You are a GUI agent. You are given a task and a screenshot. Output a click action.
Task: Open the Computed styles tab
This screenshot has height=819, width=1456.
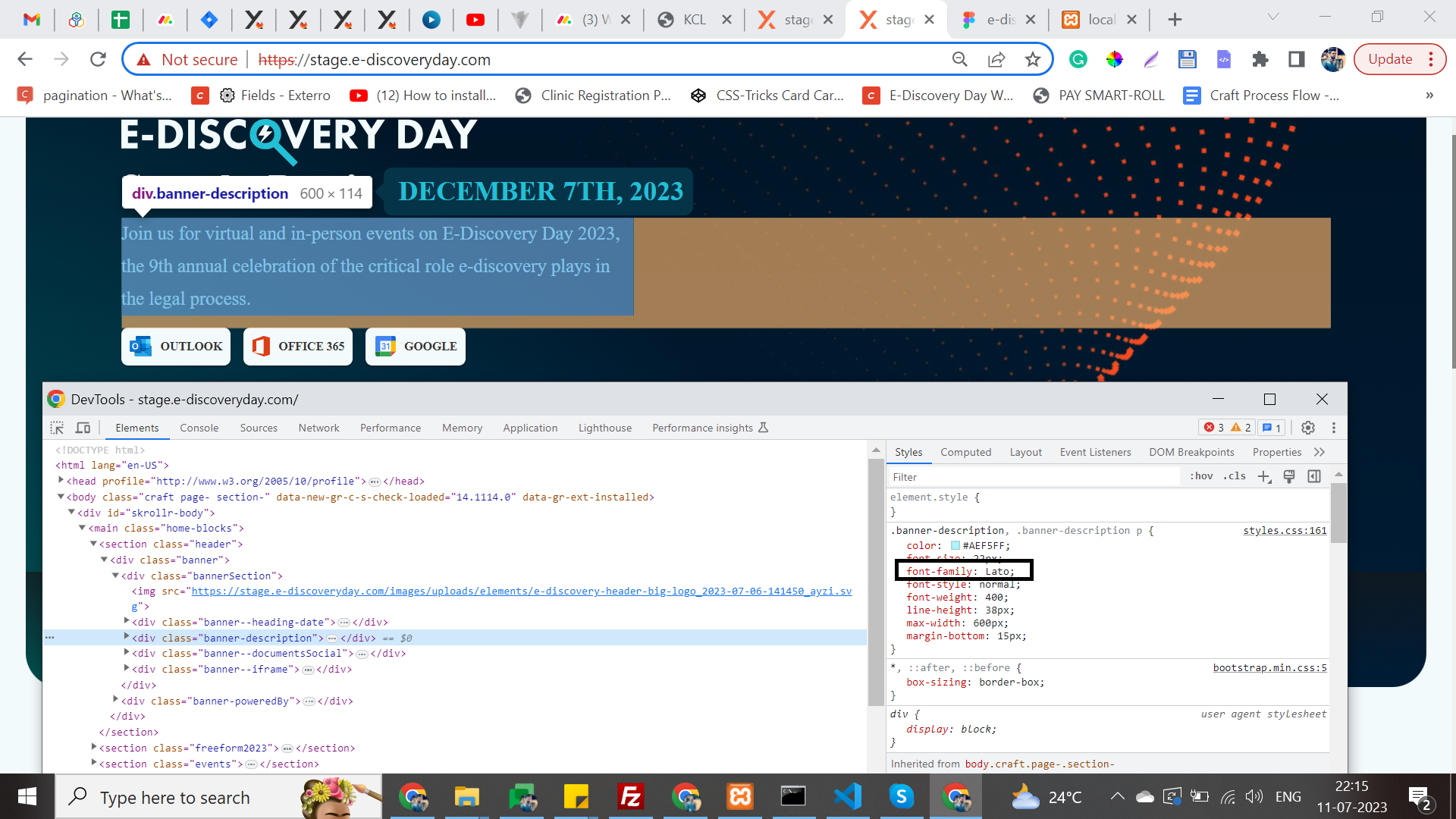click(x=965, y=452)
